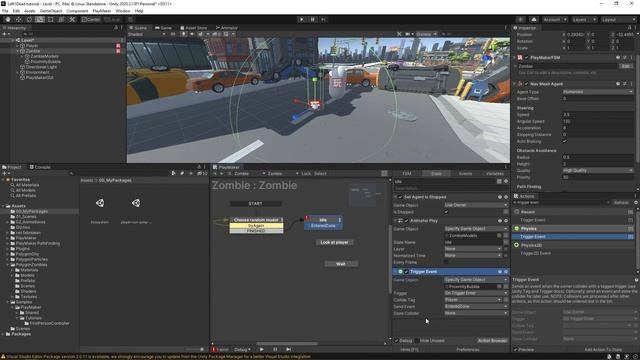Open Collide Tag dropdown Player
Image resolution: width=640 pixels, height=360 pixels.
point(472,300)
